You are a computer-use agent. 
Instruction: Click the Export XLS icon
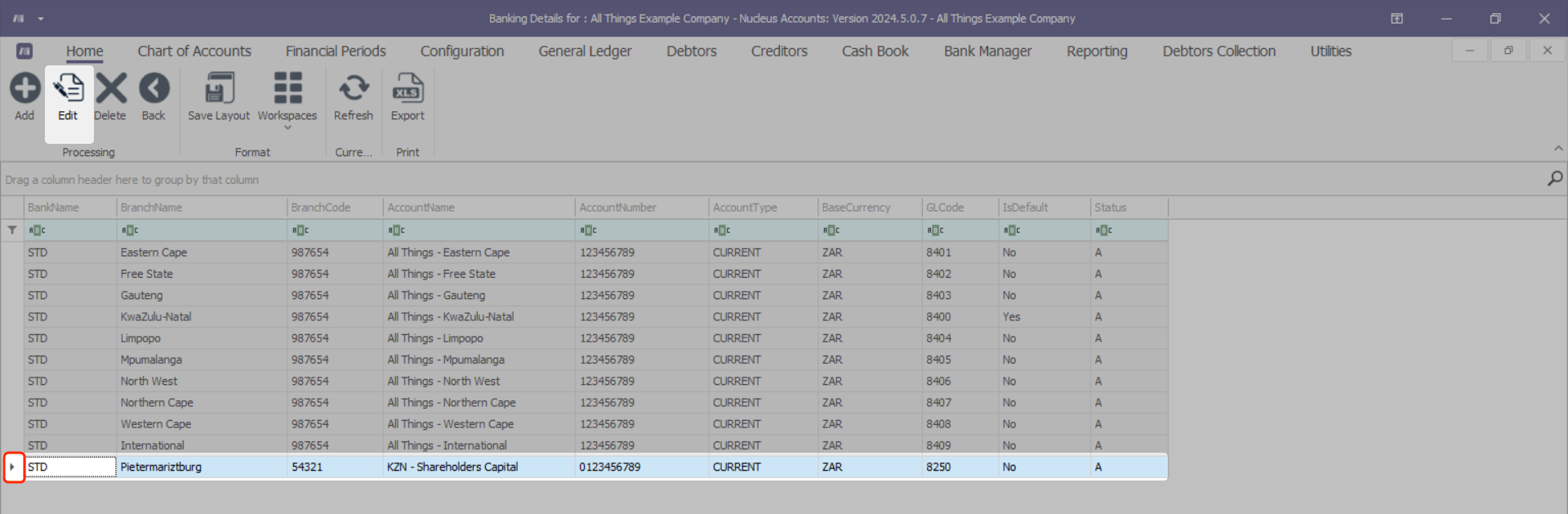[x=408, y=88]
